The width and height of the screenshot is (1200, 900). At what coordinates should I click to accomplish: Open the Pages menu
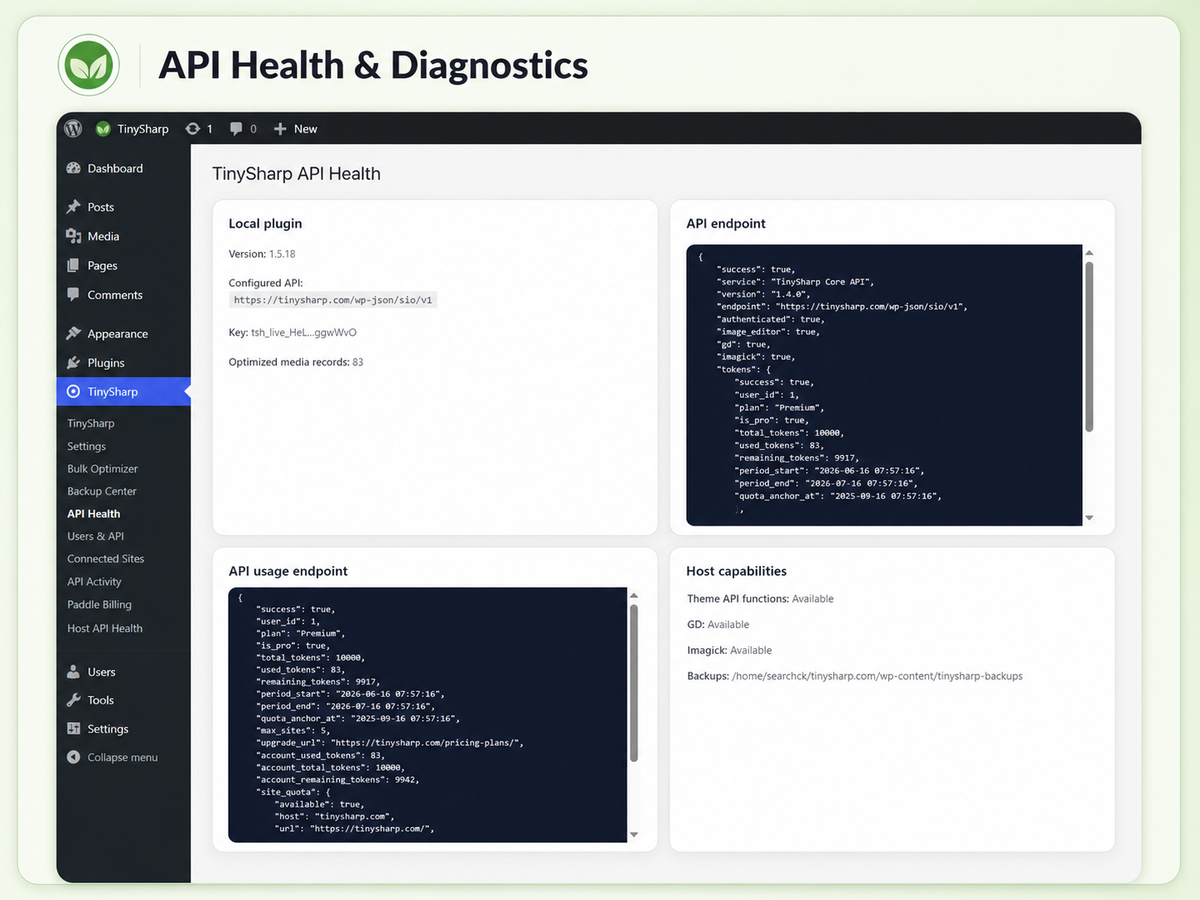point(102,266)
